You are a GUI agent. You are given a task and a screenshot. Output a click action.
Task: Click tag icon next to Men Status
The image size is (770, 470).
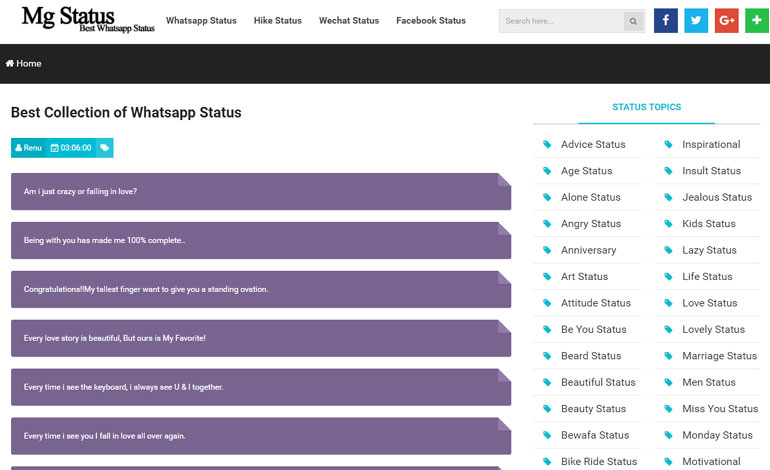coord(668,382)
